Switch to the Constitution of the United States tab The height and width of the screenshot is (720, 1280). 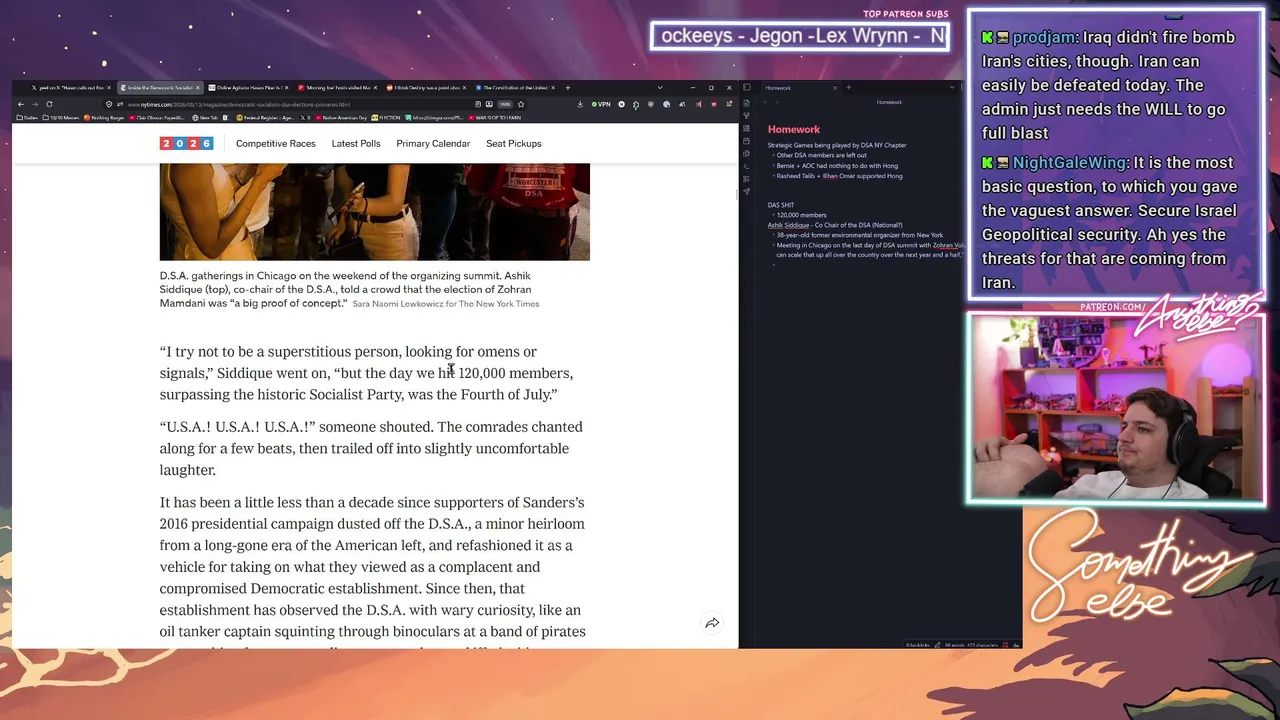(x=514, y=88)
